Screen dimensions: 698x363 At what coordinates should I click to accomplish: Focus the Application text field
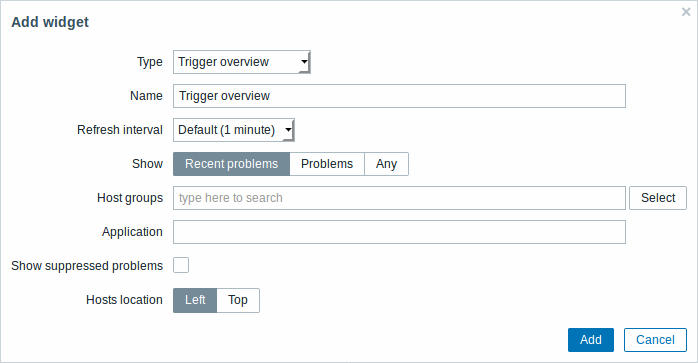click(x=399, y=232)
